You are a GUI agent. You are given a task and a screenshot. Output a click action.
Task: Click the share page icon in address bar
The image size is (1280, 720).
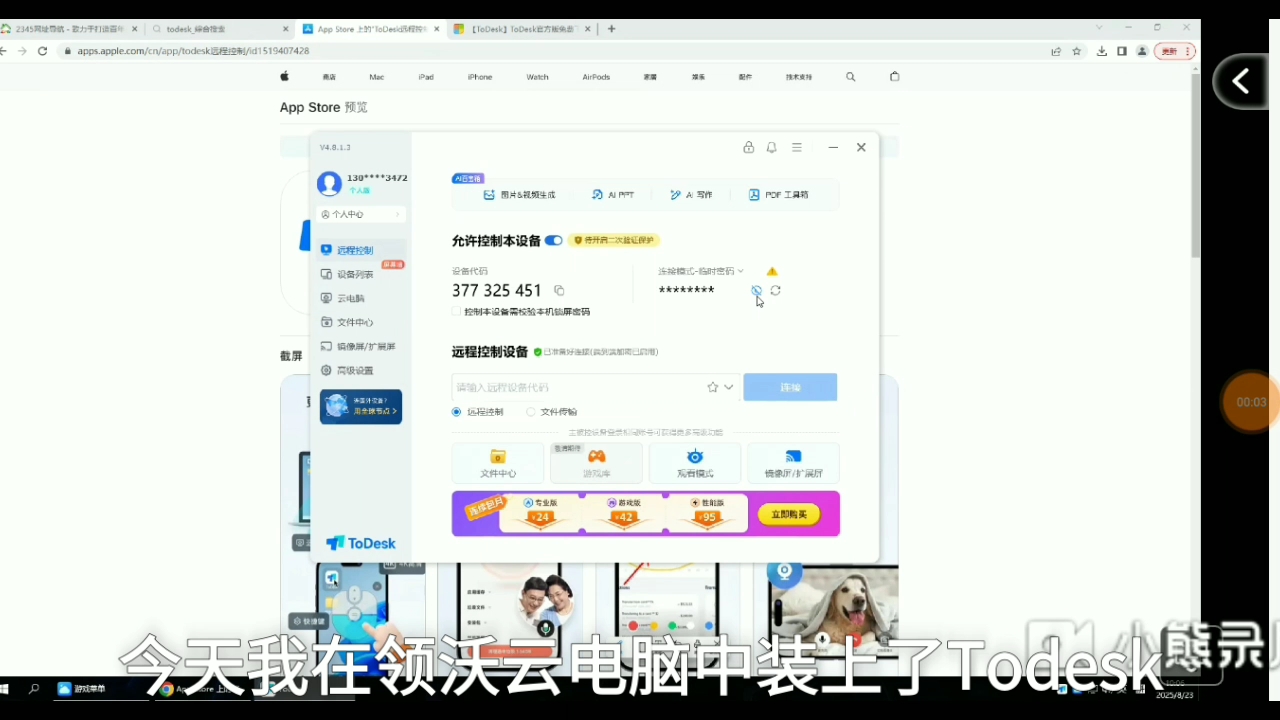1056,51
